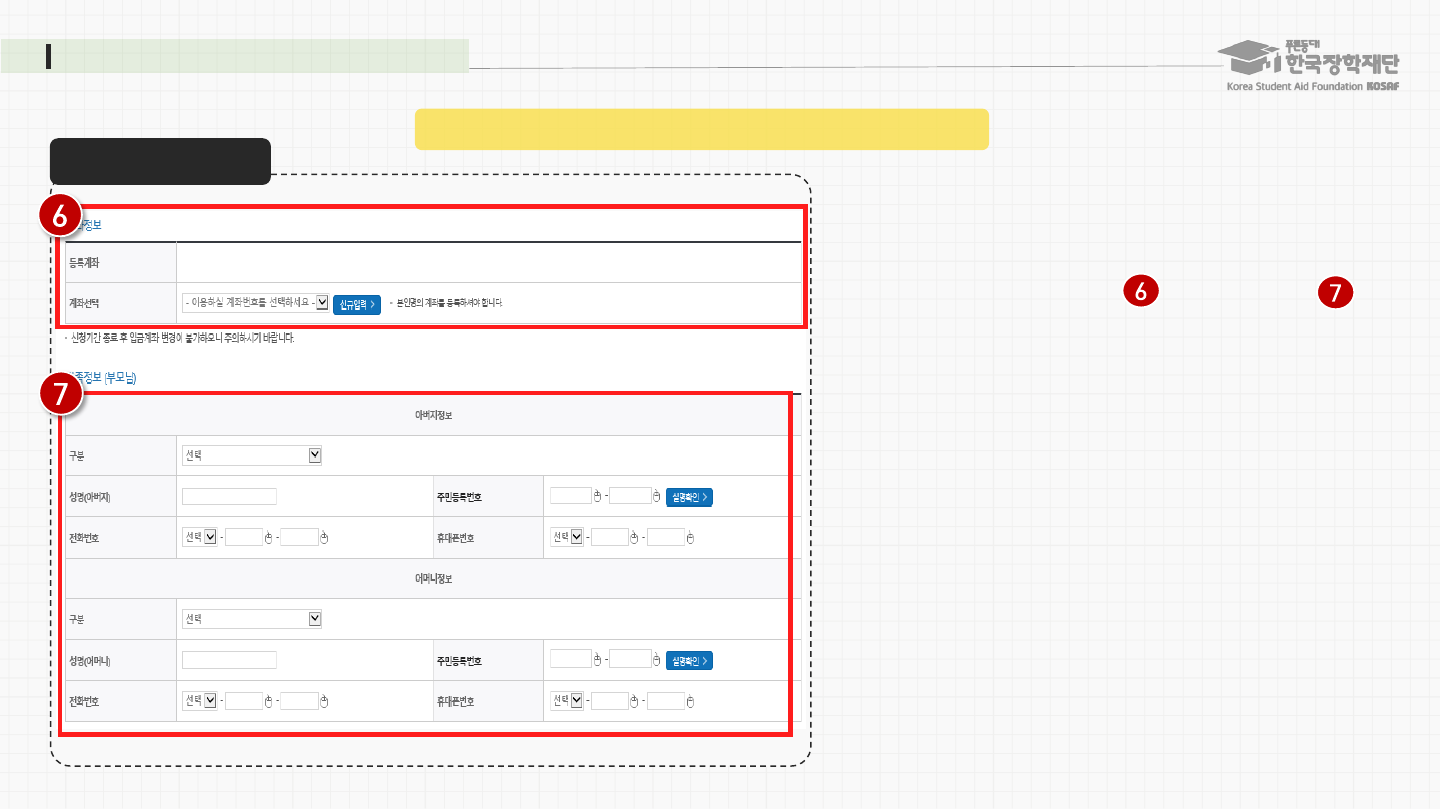The height and width of the screenshot is (810, 1440).
Task: Click mother's 휴대폰번호 middle number field
Action: pos(610,701)
